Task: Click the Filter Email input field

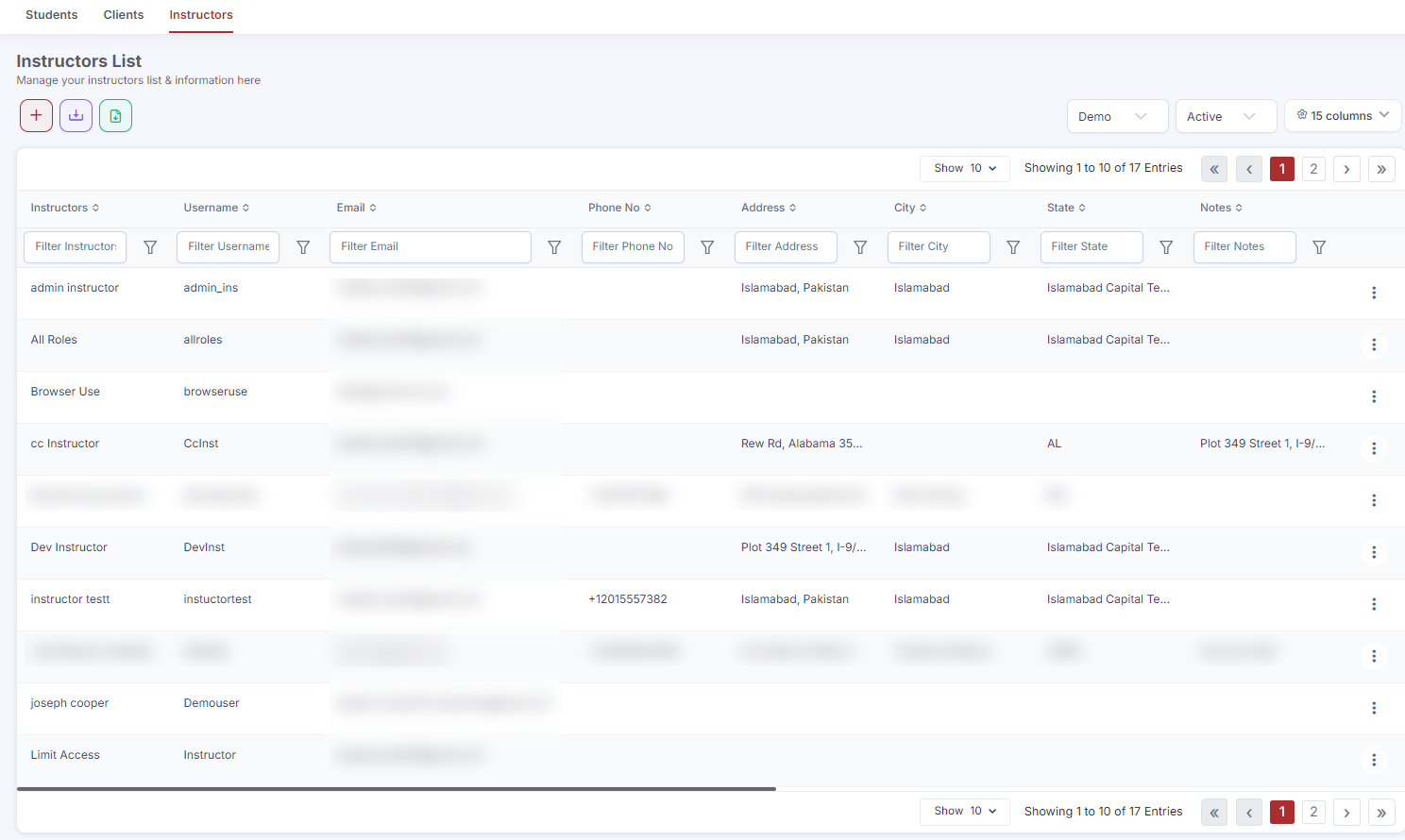Action: pos(431,247)
